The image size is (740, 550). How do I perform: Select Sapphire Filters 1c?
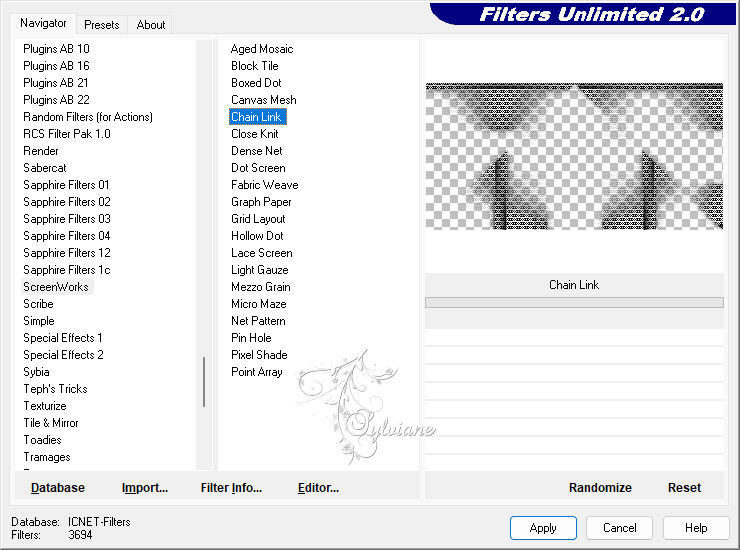click(x=67, y=270)
